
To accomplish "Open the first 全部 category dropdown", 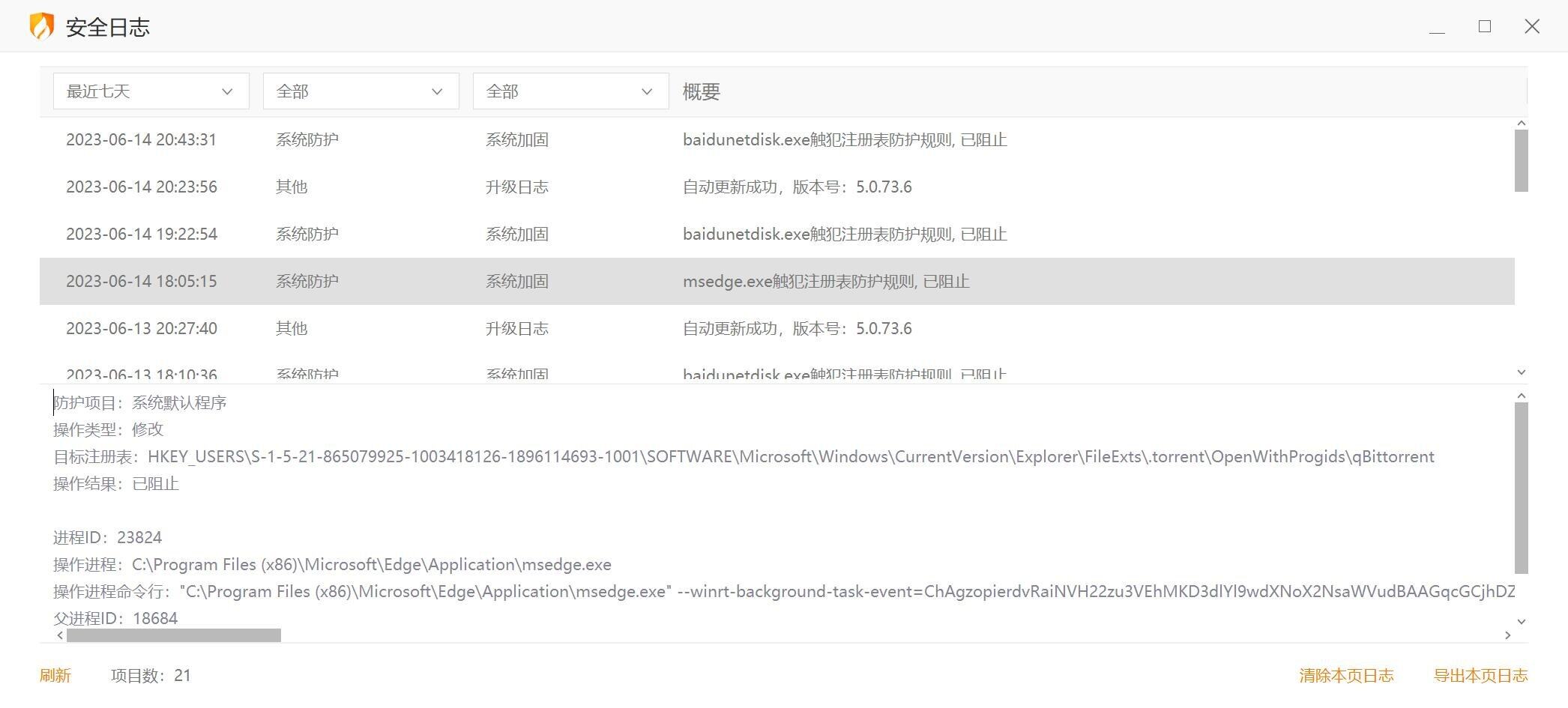I will pyautogui.click(x=361, y=91).
